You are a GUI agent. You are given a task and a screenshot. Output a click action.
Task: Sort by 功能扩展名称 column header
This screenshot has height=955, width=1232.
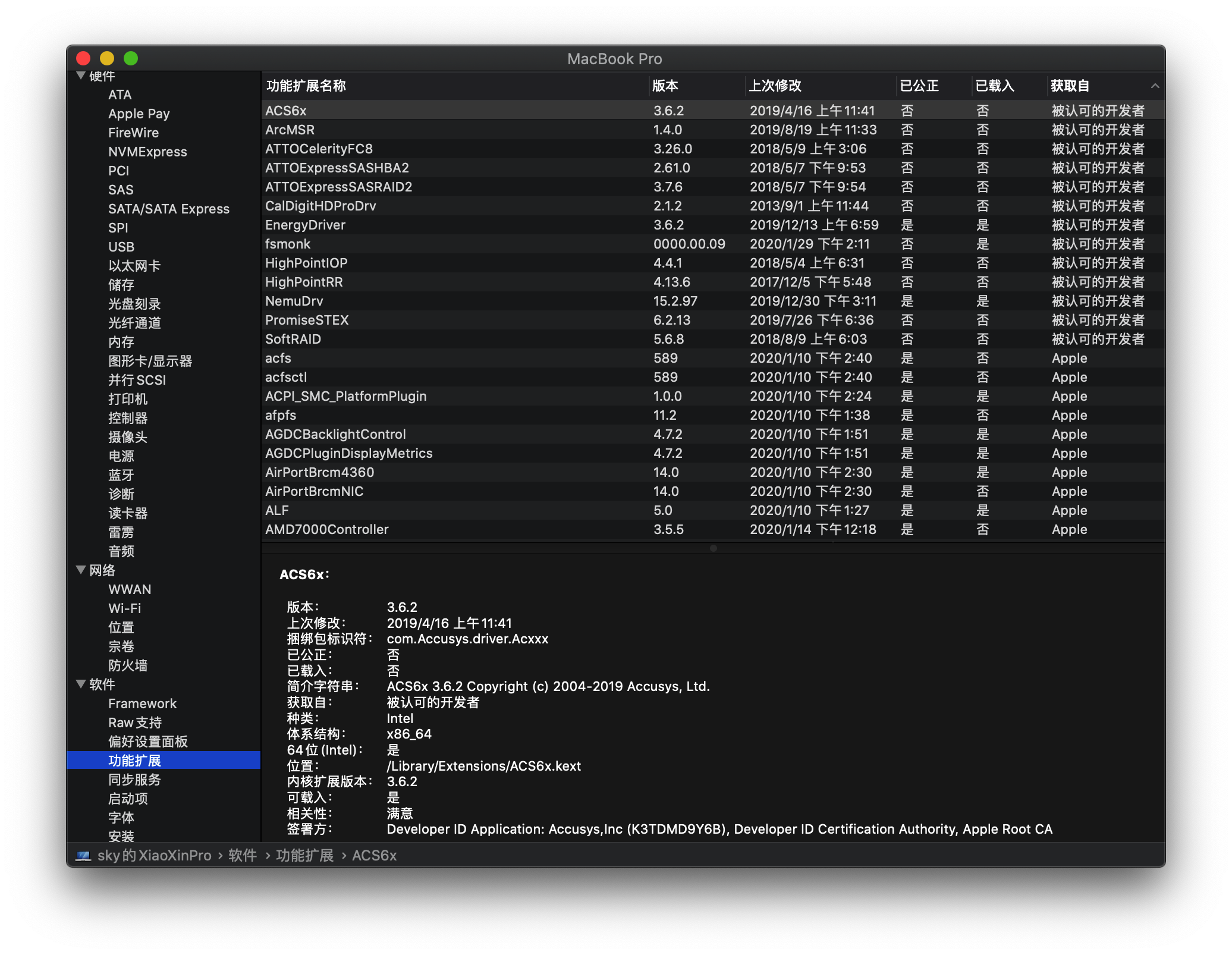455,86
